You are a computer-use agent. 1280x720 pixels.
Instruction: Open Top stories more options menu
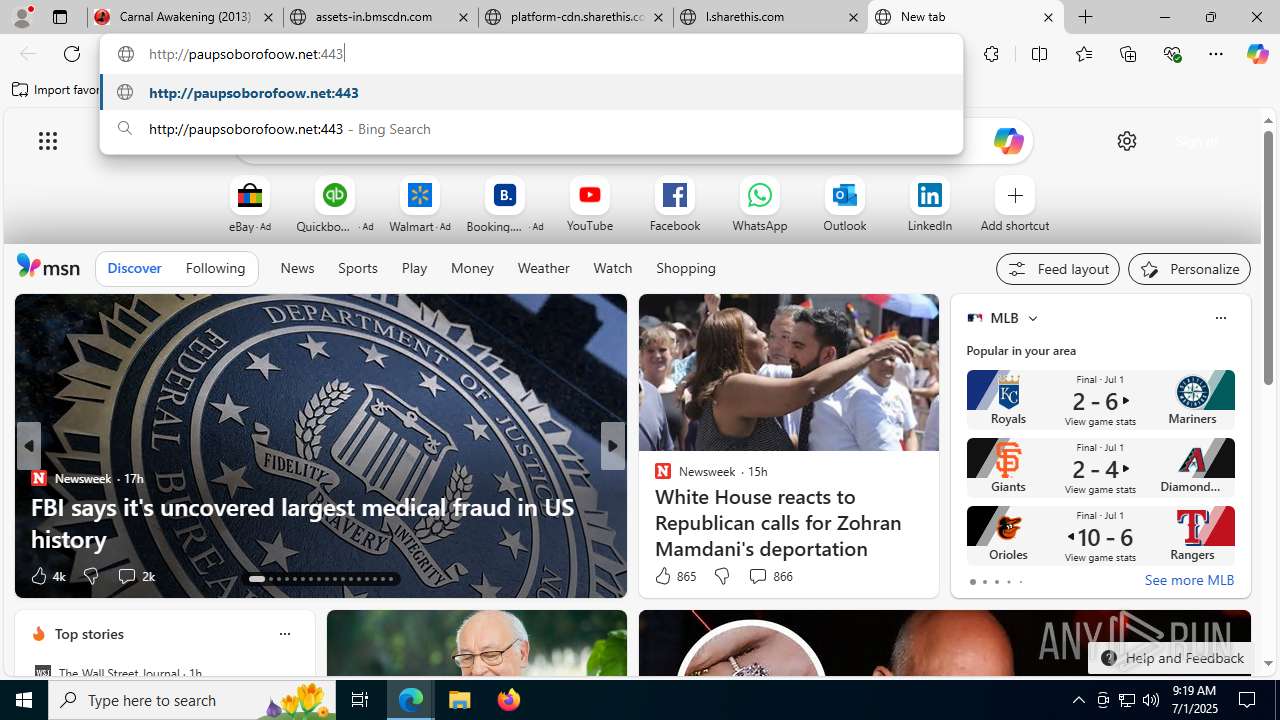click(x=284, y=634)
